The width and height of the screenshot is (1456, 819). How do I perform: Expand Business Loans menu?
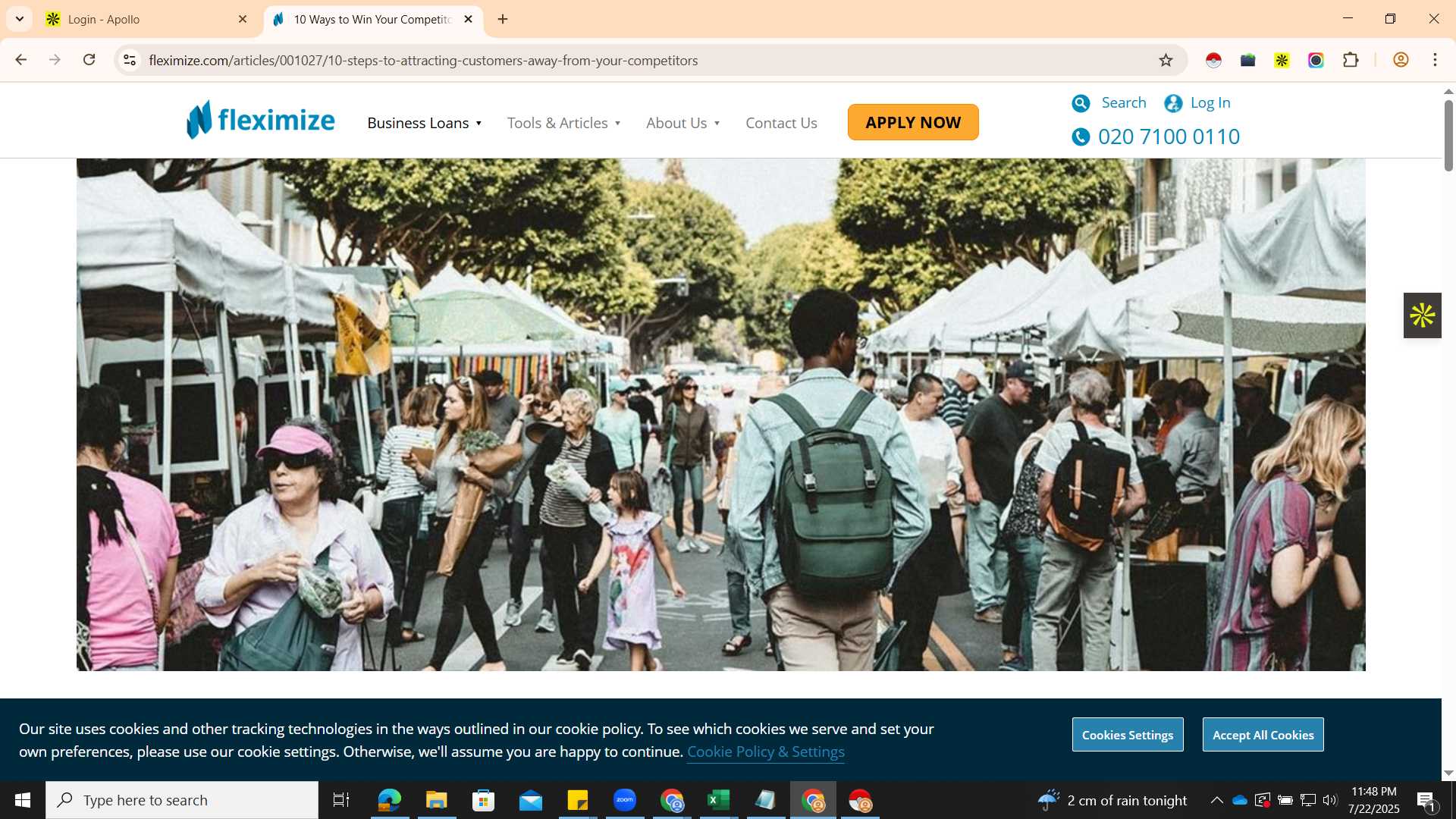click(424, 123)
